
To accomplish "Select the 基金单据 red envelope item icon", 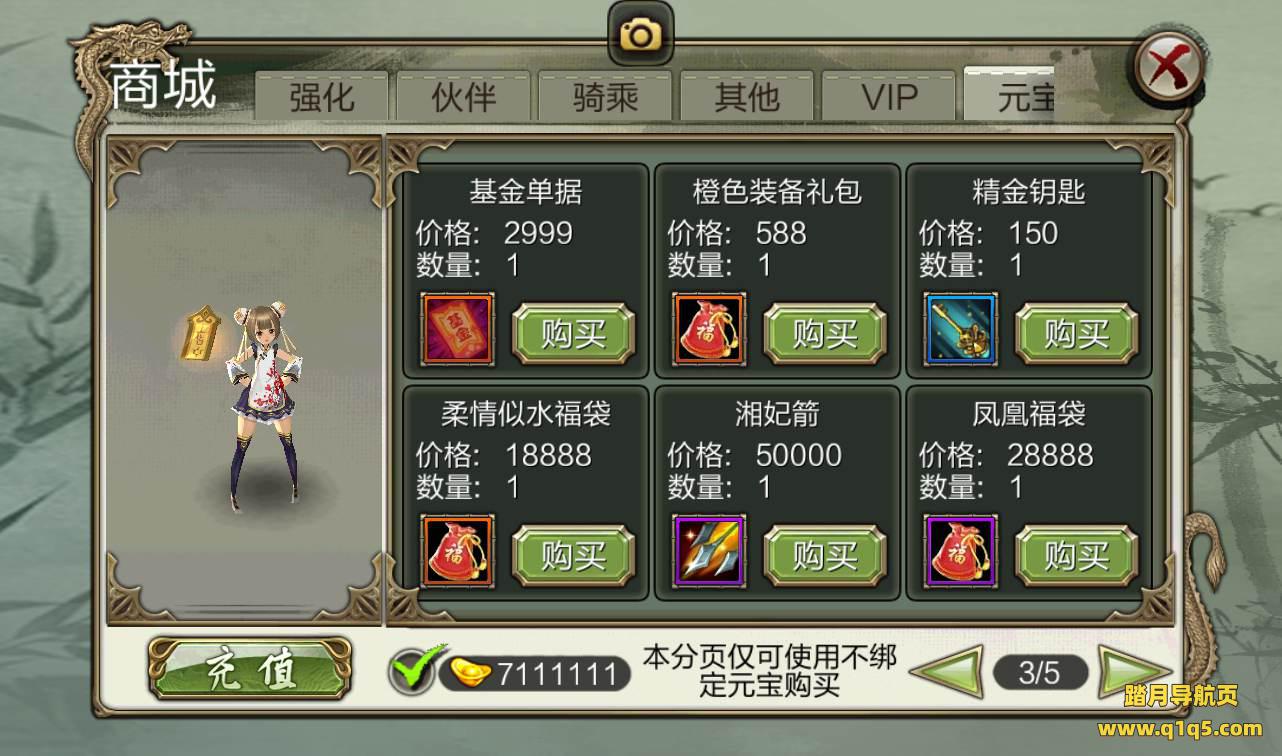I will [x=458, y=328].
